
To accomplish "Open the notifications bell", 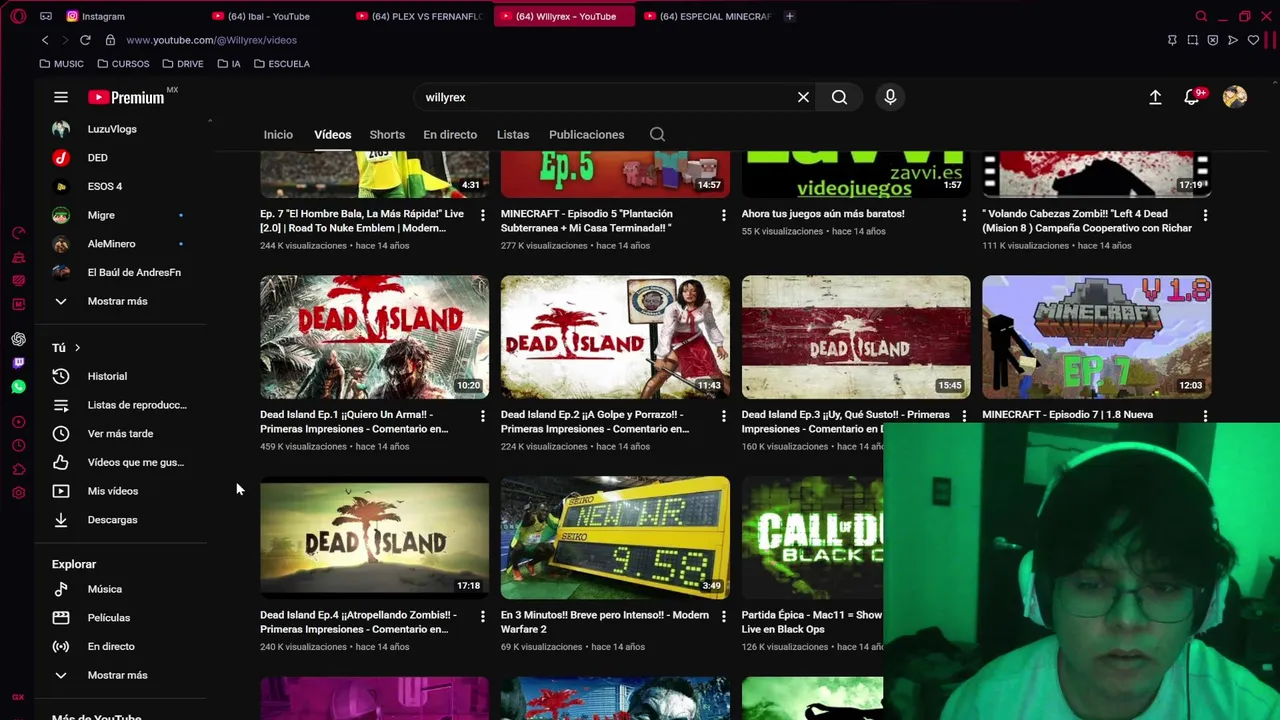I will tap(1192, 97).
